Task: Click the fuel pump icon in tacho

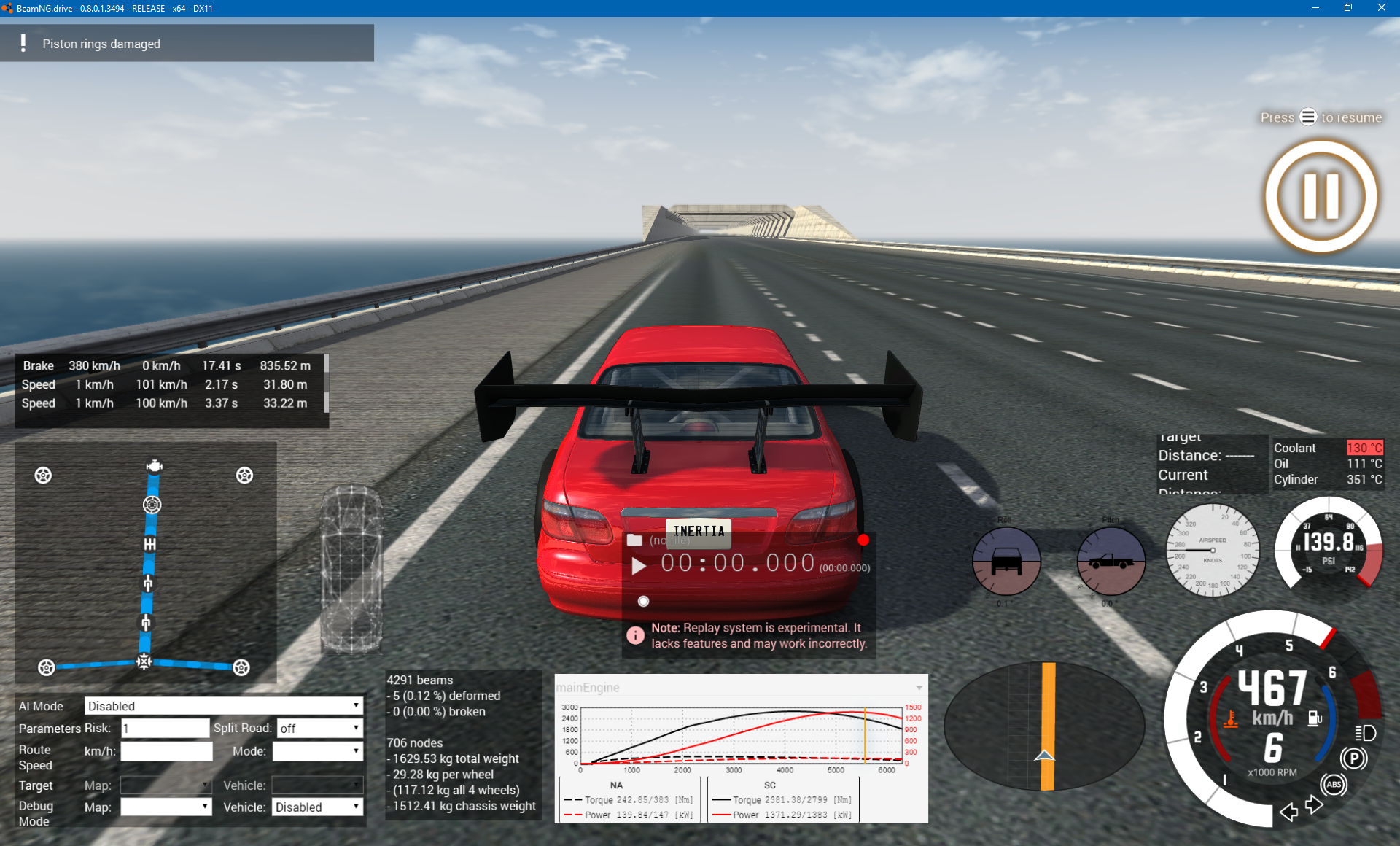Action: point(1314,718)
